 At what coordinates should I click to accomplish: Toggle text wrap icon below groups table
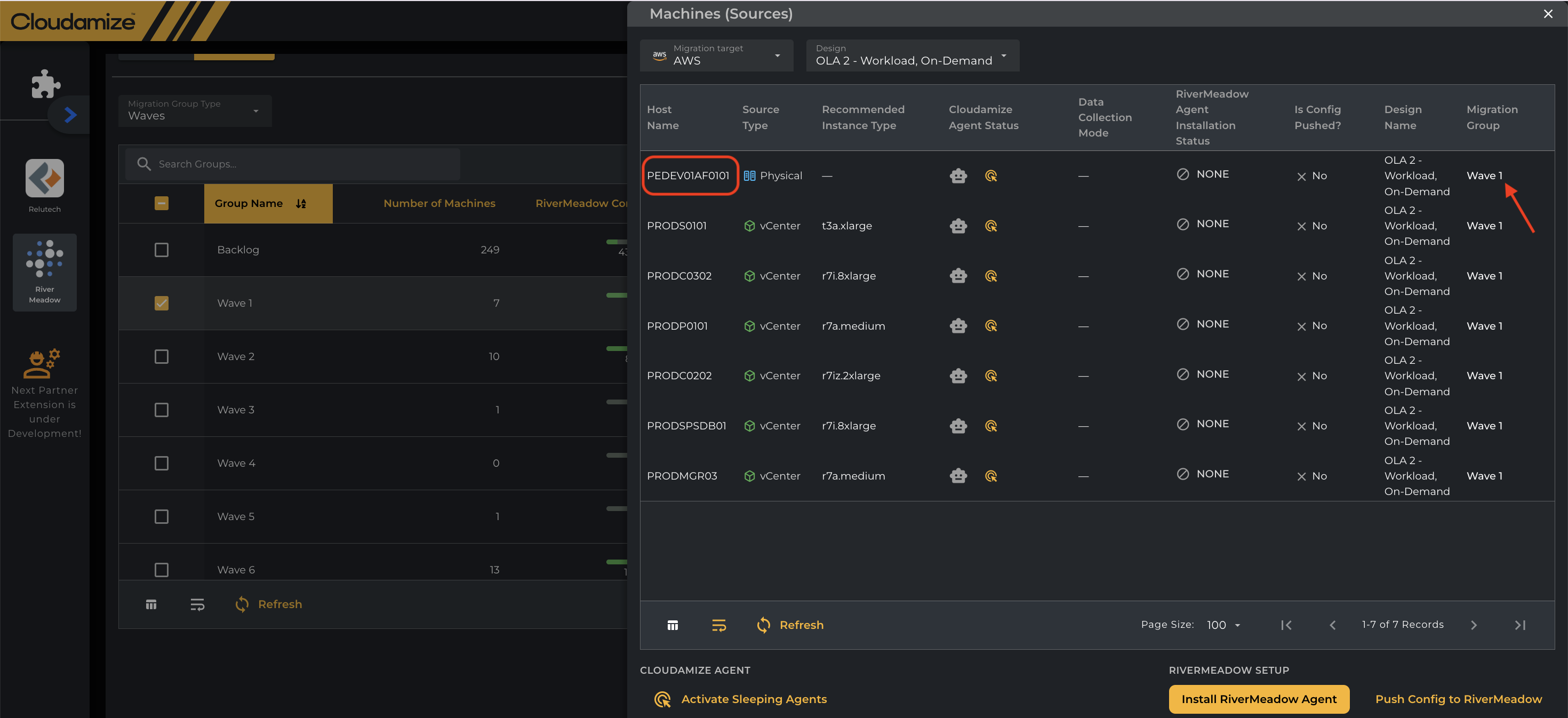coord(197,604)
